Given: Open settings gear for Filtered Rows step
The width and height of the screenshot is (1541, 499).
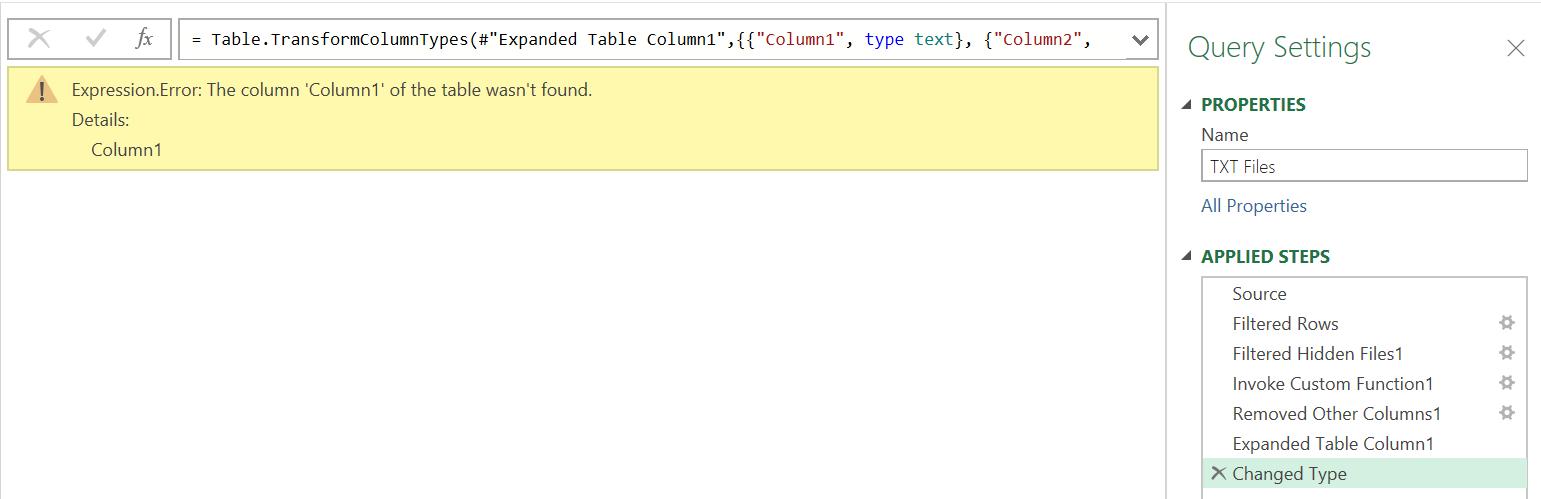Looking at the screenshot, I should (1507, 323).
